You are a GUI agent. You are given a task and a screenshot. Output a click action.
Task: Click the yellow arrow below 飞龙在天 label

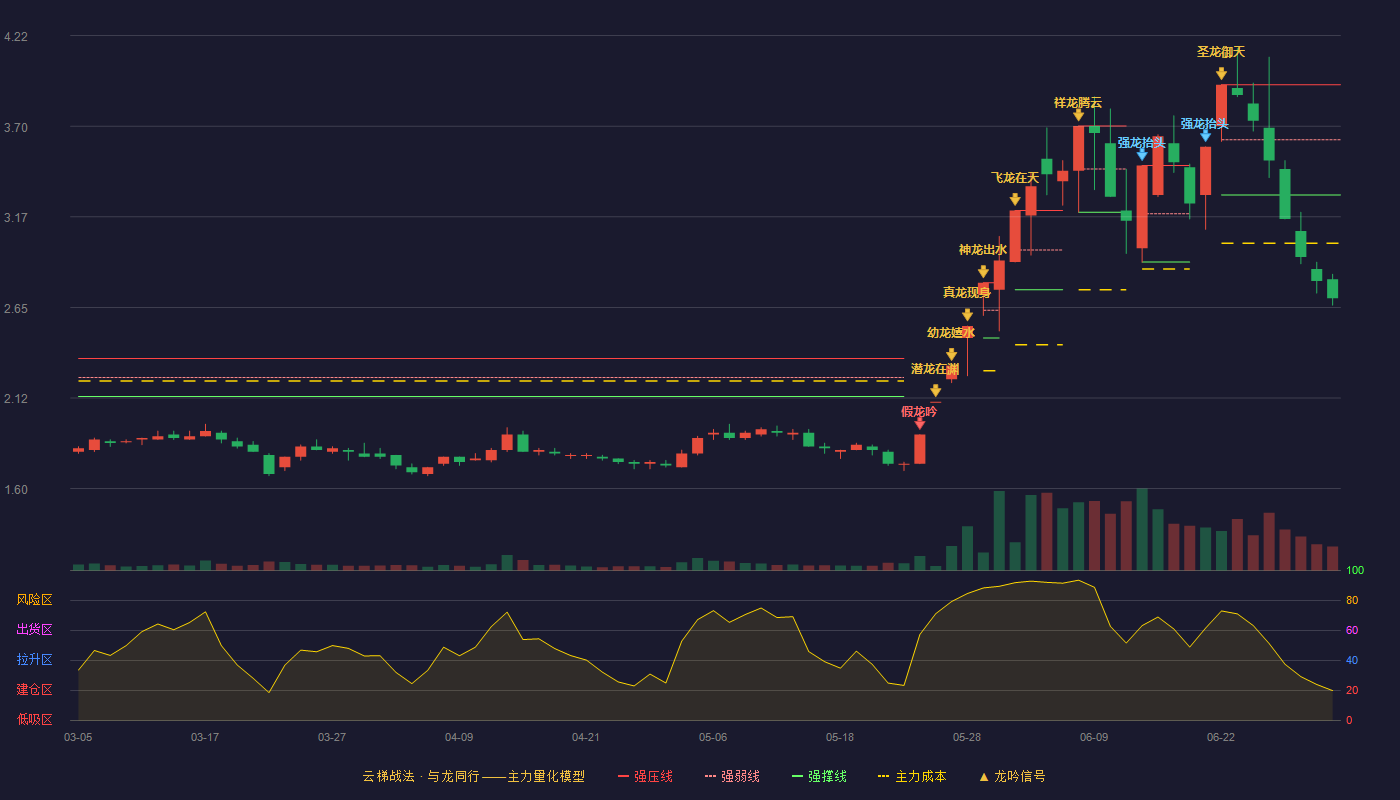pos(1015,200)
